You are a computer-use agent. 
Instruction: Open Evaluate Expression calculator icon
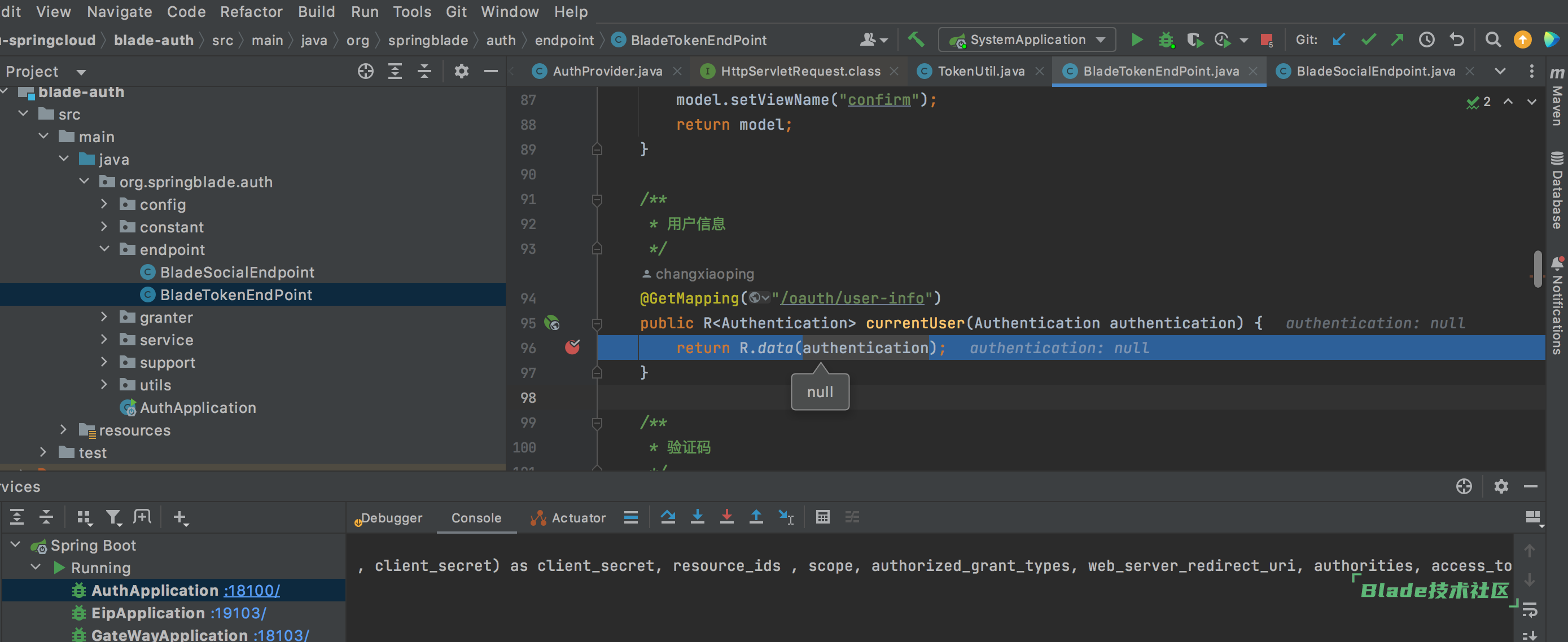(x=822, y=517)
